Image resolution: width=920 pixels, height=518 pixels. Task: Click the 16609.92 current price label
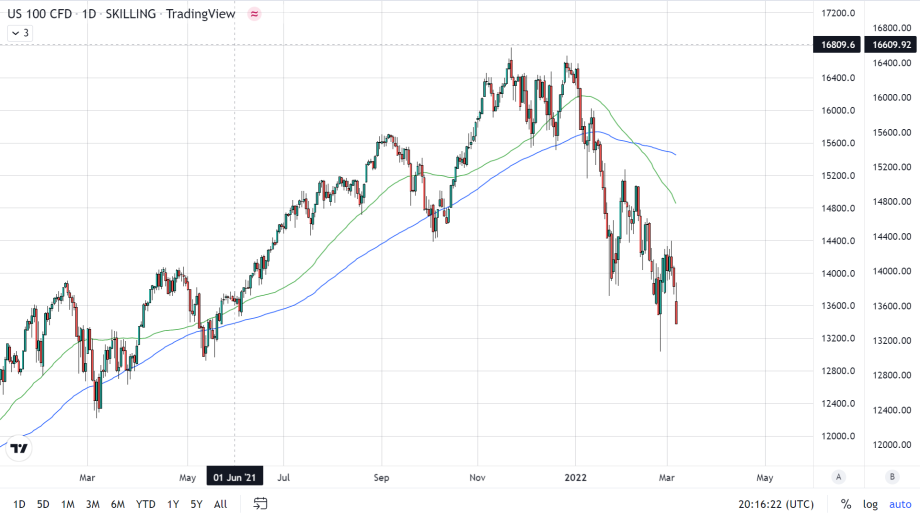point(892,45)
